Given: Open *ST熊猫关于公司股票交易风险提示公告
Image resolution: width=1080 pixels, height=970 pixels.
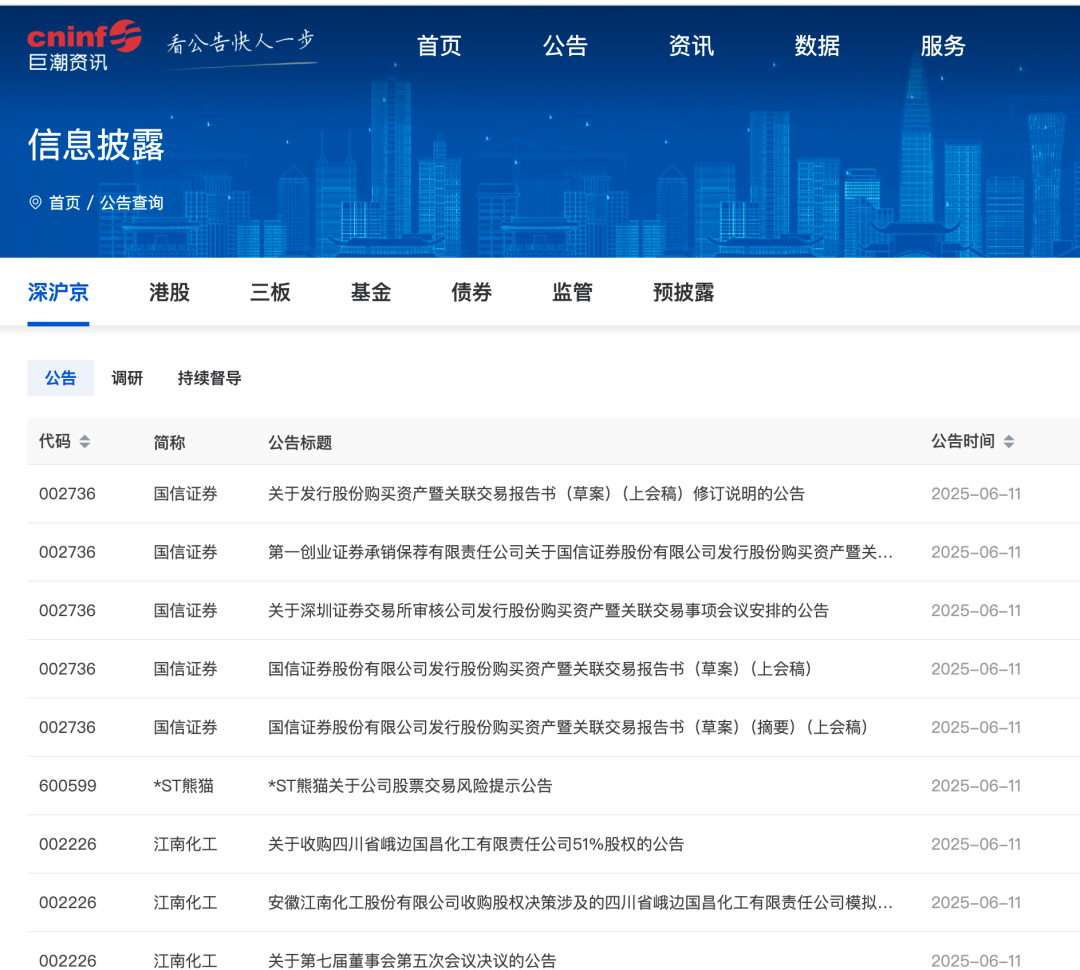Looking at the screenshot, I should click(410, 785).
